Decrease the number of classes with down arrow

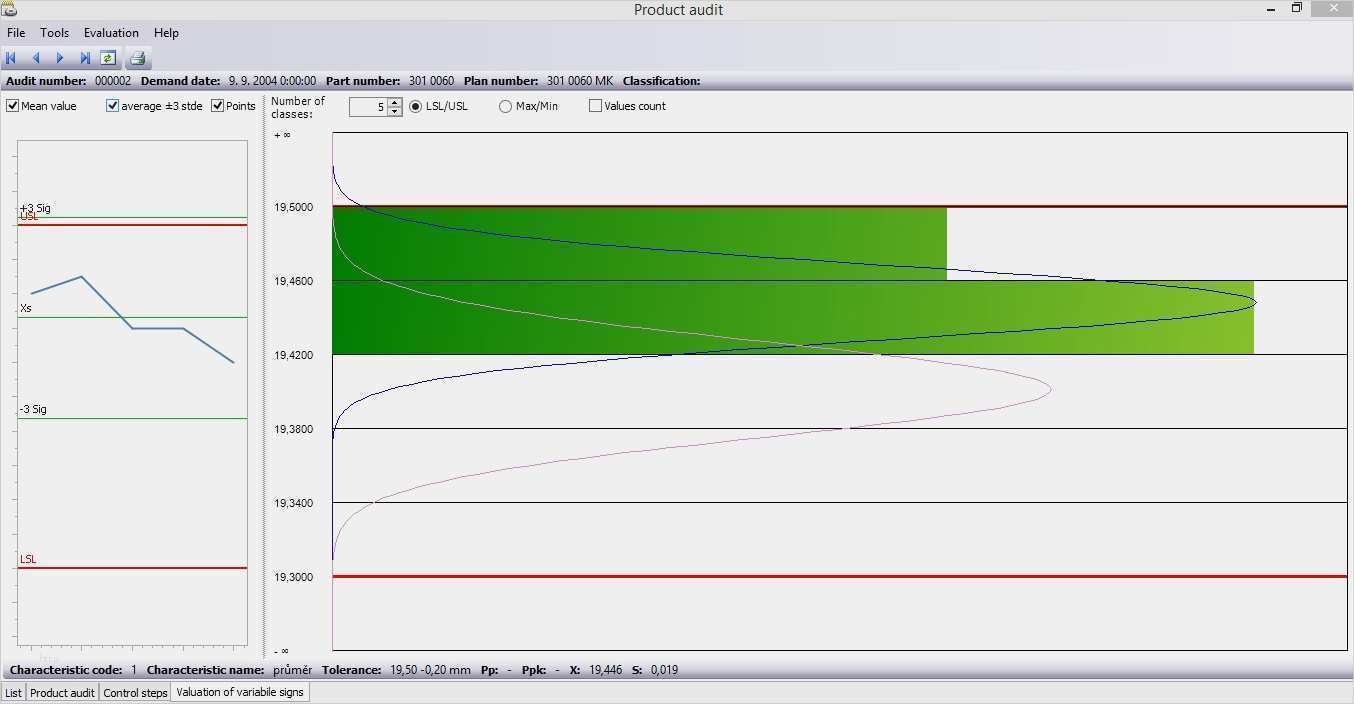pyautogui.click(x=395, y=111)
